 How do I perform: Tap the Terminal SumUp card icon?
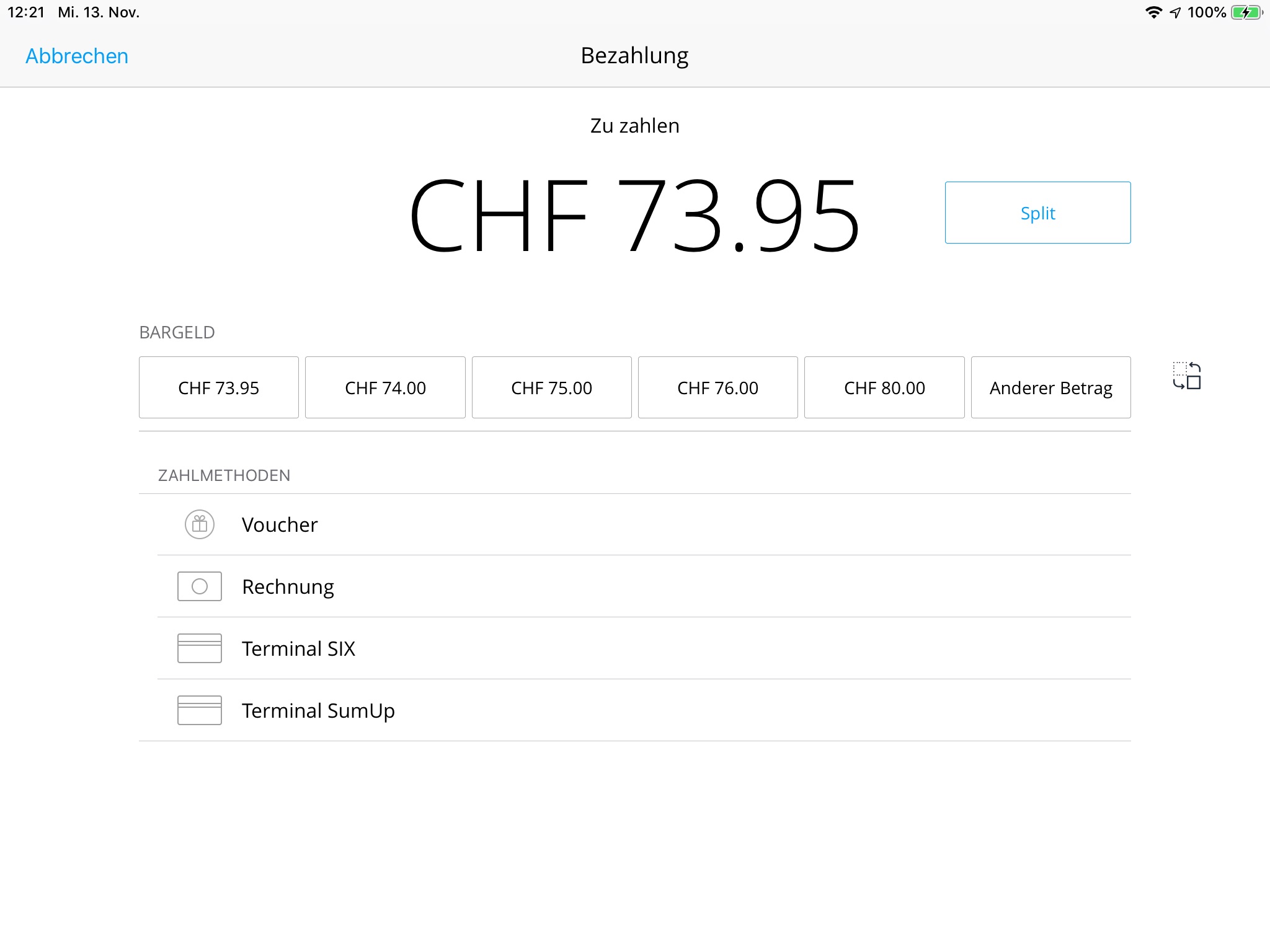200,710
